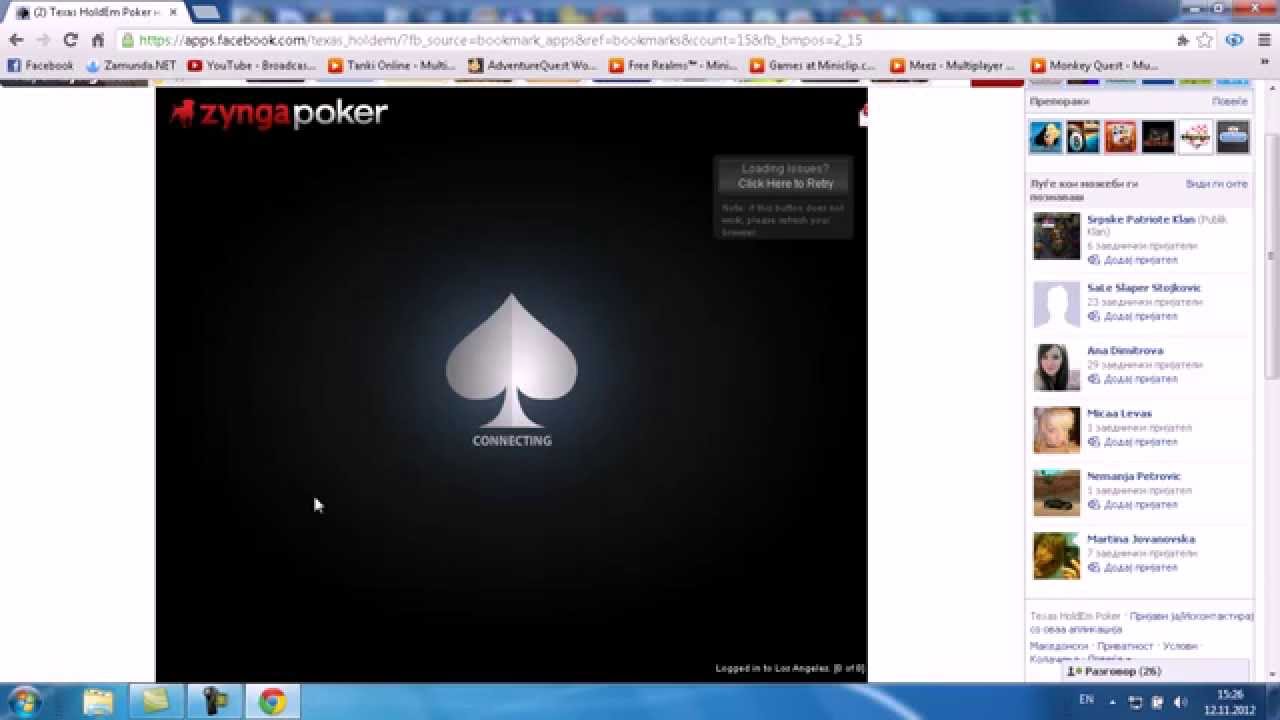This screenshot has width=1280, height=720.
Task: Click the green padlock in address bar
Action: click(x=128, y=40)
